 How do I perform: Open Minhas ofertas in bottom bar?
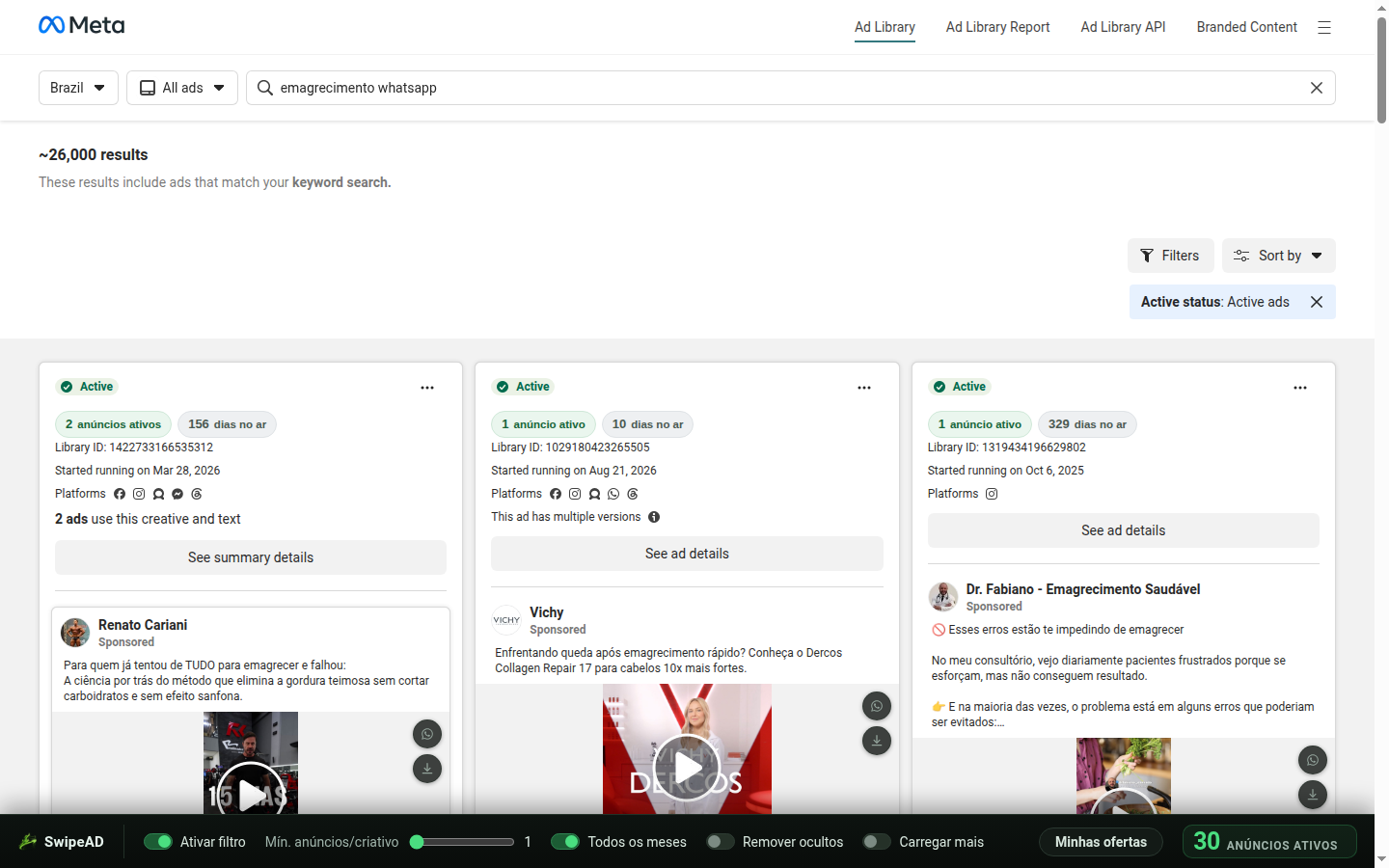1101,842
